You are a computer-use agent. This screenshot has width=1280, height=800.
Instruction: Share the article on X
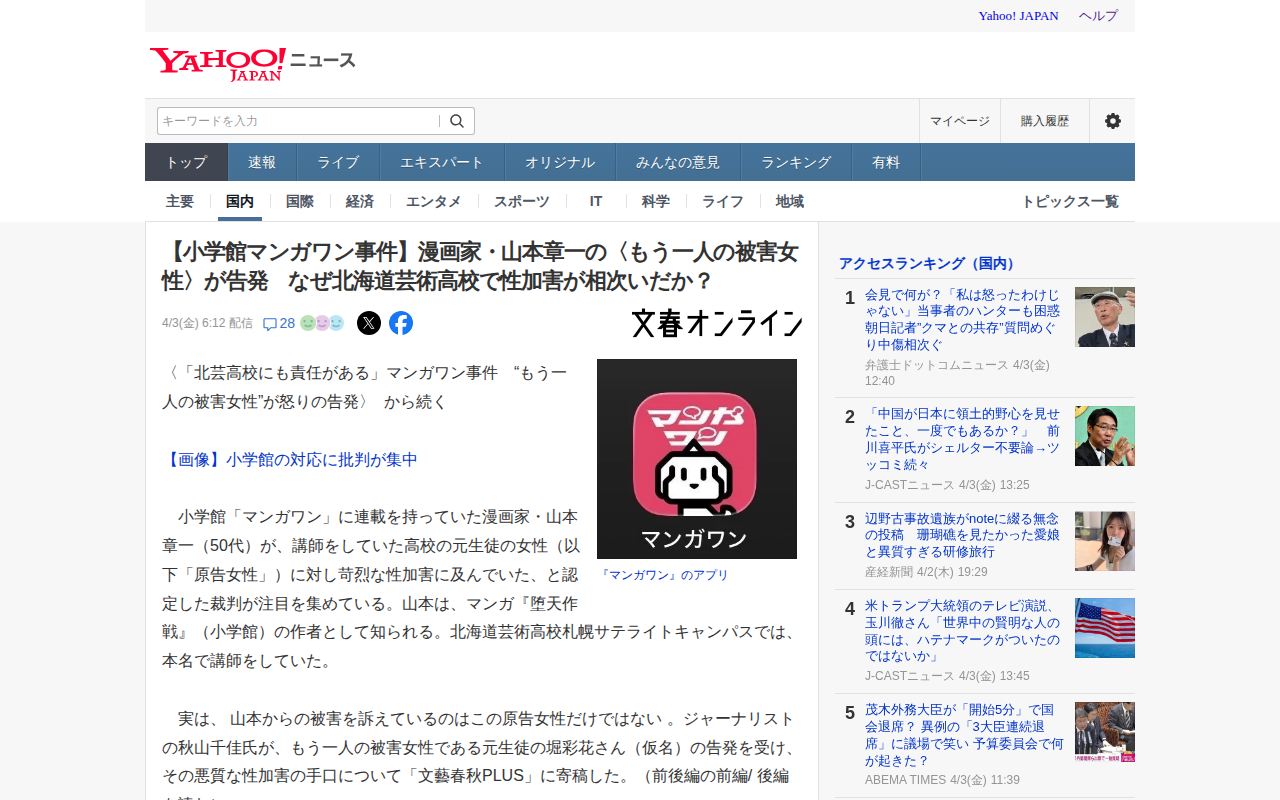[x=369, y=323]
